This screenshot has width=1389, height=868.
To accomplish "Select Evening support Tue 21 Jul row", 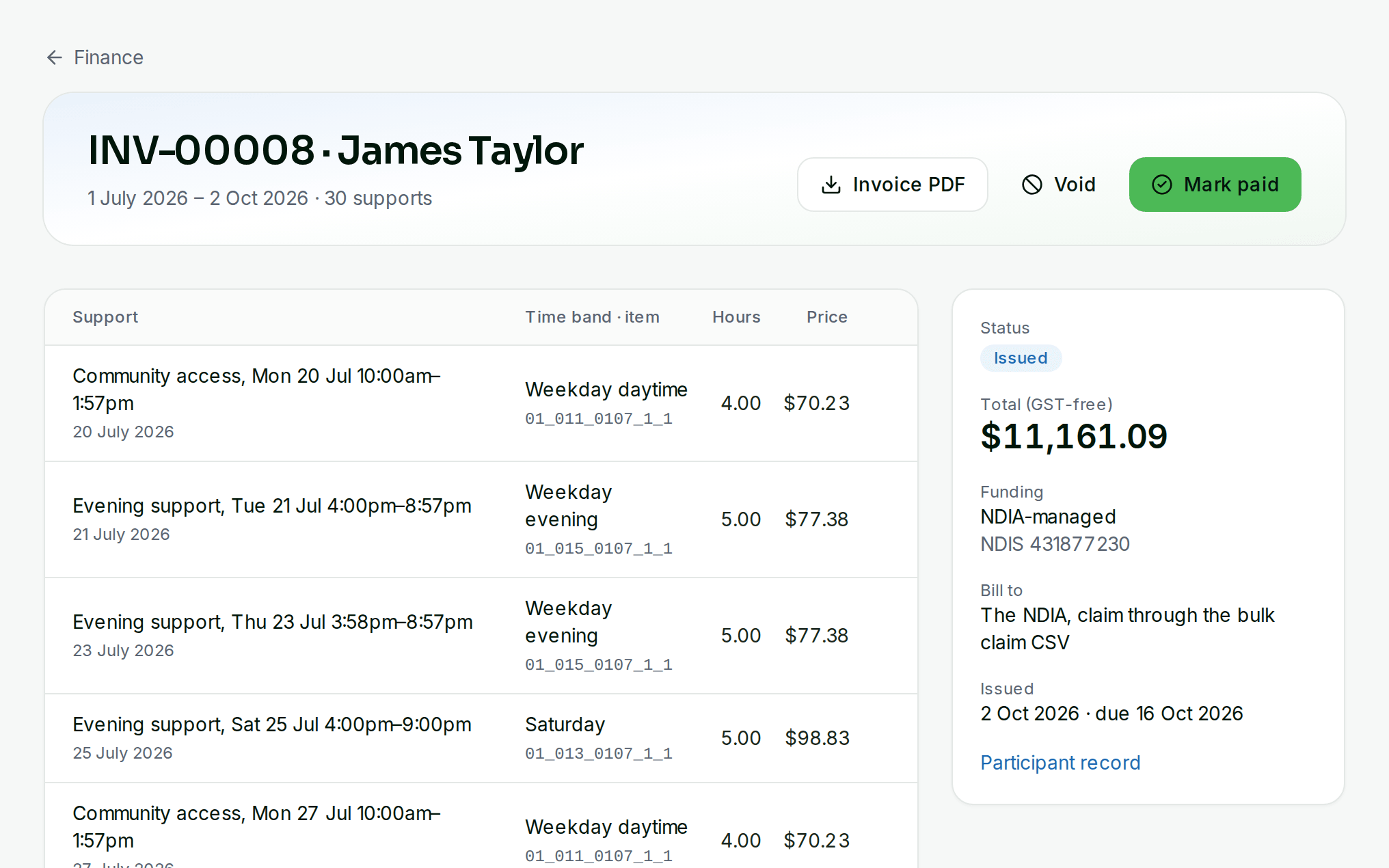I will (481, 519).
